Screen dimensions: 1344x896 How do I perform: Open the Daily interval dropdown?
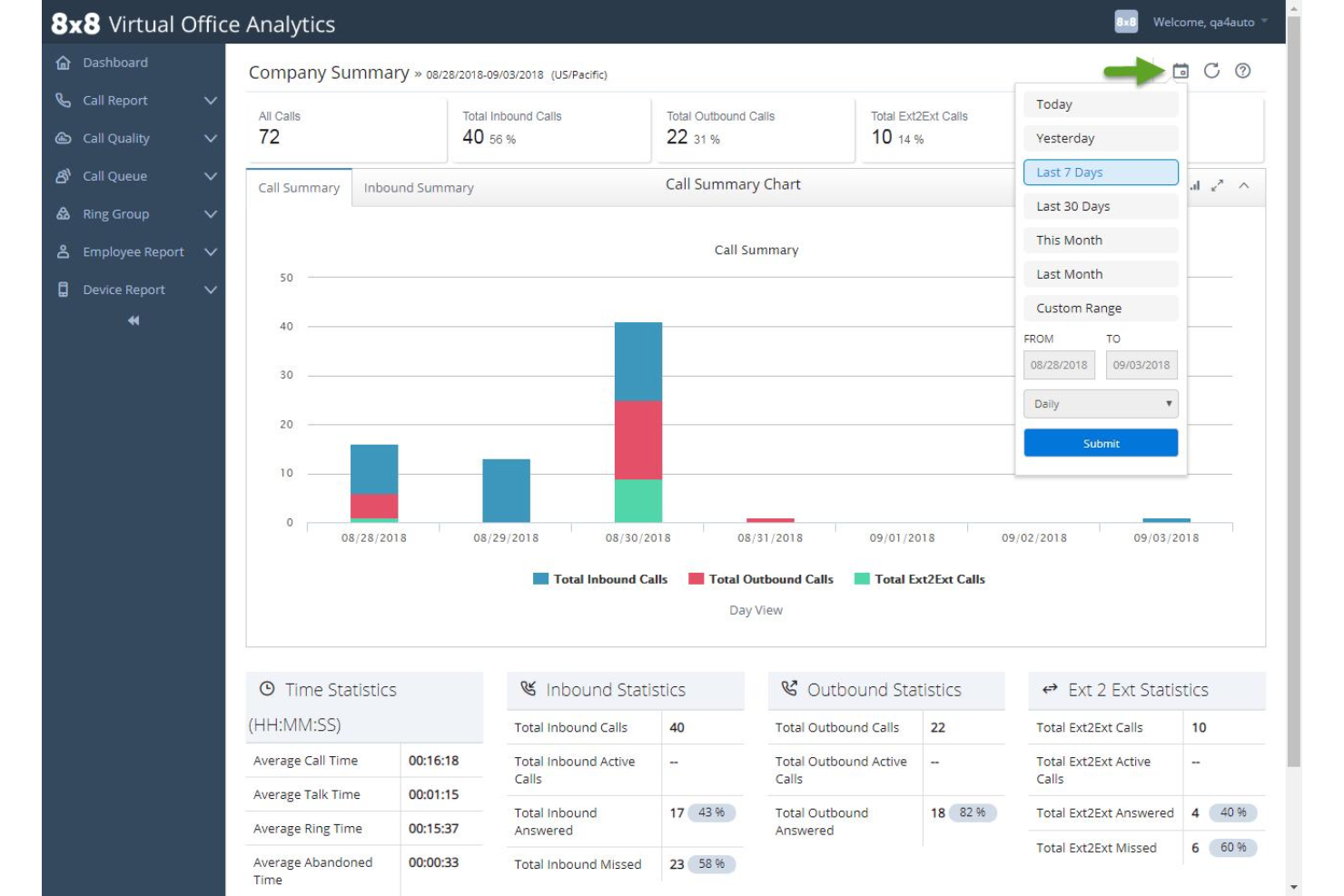(1101, 404)
